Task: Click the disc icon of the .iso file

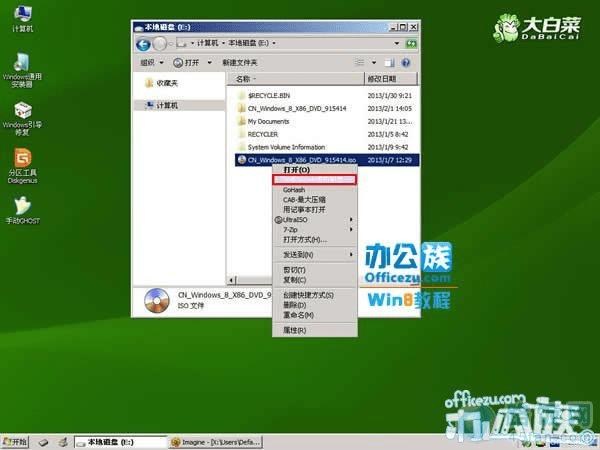Action: [241, 160]
